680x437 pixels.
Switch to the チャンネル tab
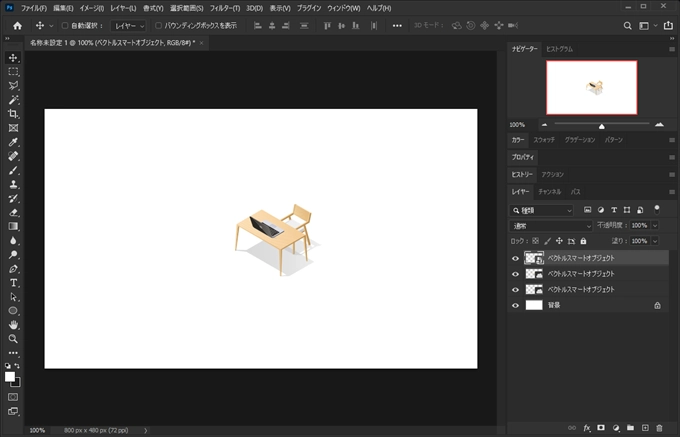pos(550,191)
